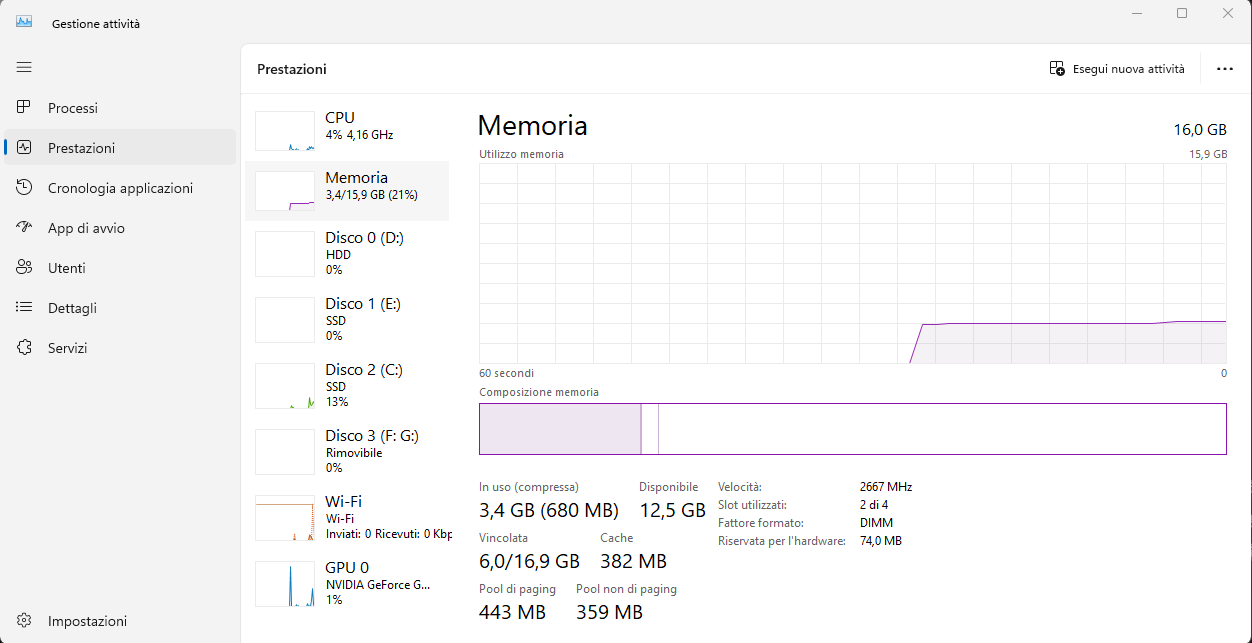
Task: Toggle the hamburger navigation menu
Action: (x=24, y=67)
